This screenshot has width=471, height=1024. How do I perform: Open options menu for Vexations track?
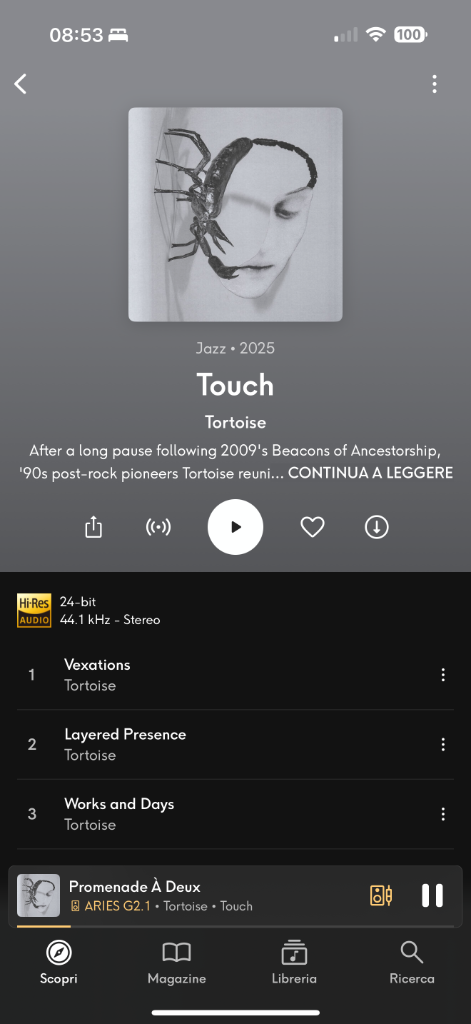[443, 675]
